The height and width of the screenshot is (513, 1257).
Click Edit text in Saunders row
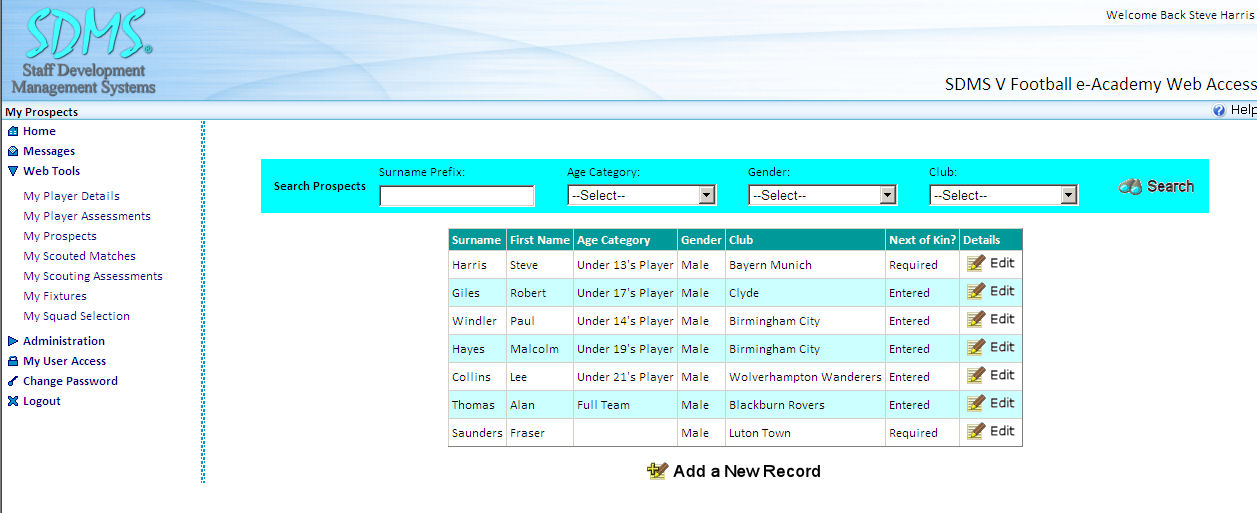[x=1002, y=431]
